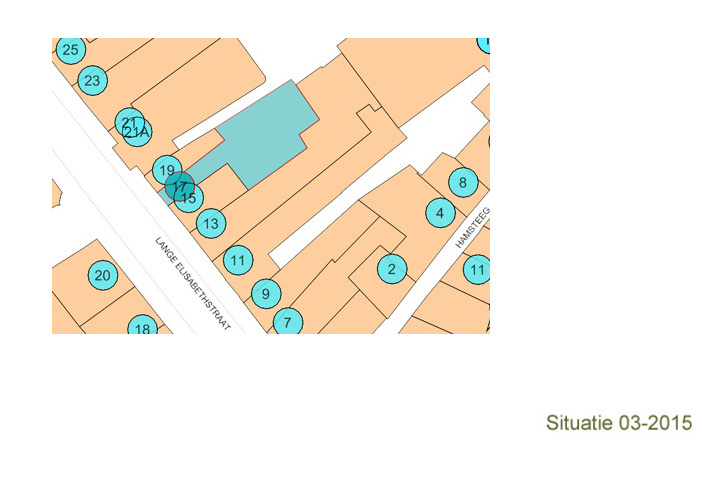Select the number 23 map marker
710x478 pixels.
click(93, 80)
